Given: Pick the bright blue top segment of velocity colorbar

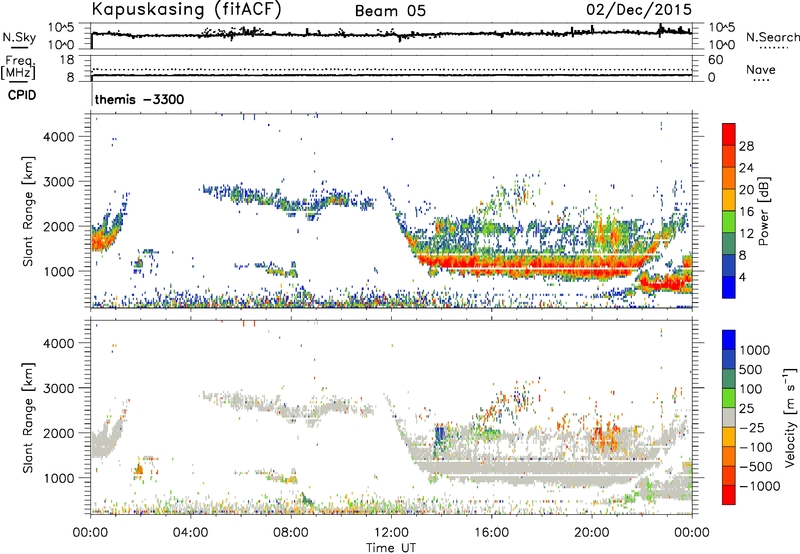Looking at the screenshot, I should 729,340.
